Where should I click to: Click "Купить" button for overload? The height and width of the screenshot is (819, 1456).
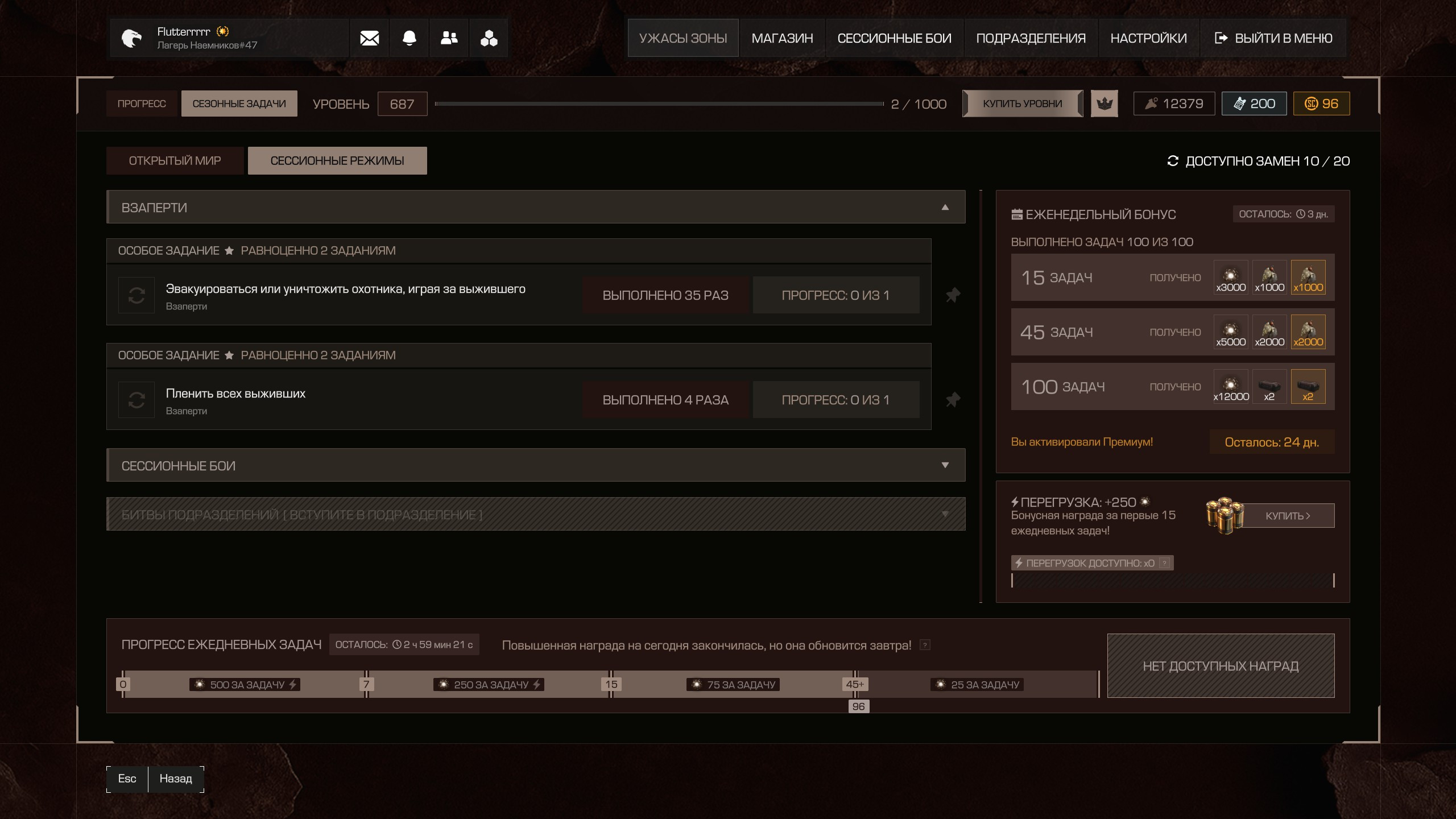[x=1288, y=516]
